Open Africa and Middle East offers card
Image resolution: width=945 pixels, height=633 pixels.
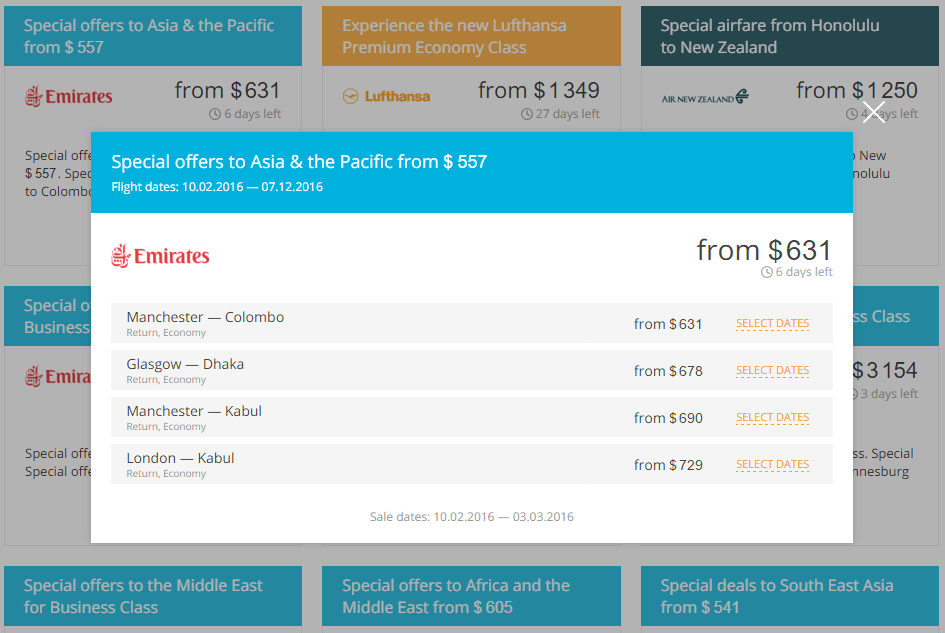point(471,596)
